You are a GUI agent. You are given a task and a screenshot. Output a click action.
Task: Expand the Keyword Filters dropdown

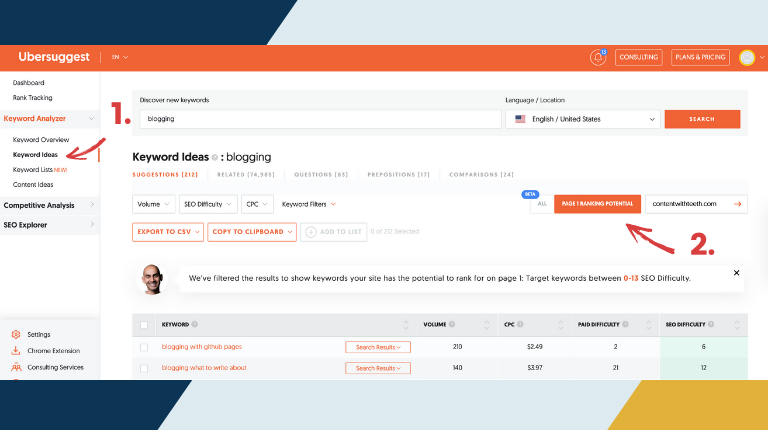(309, 204)
